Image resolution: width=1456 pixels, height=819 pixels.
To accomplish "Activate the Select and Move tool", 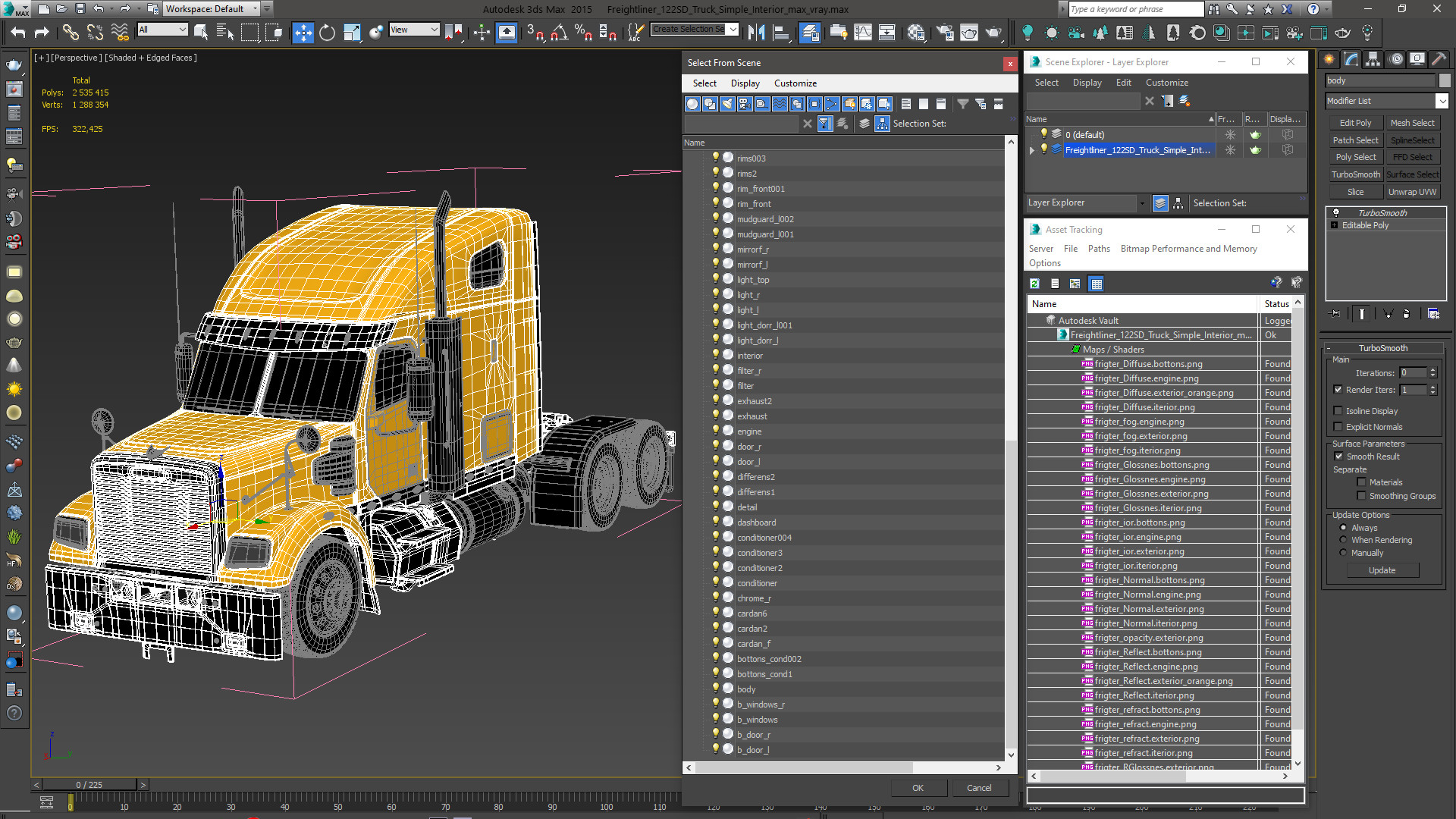I will tap(303, 32).
